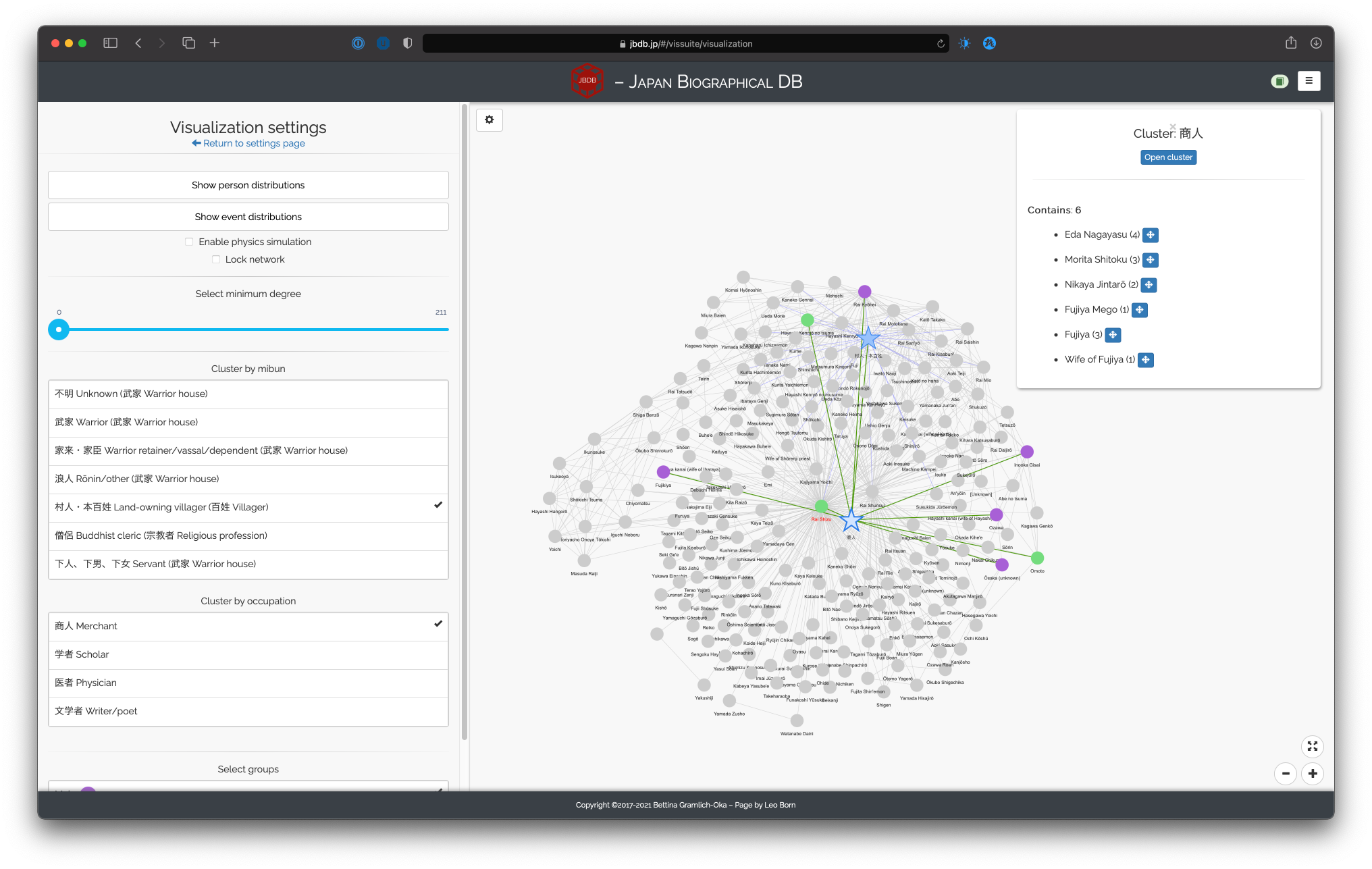The height and width of the screenshot is (869, 1372).
Task: Toggle 僧侶 Buddhist cleric cluster
Action: [x=248, y=536]
